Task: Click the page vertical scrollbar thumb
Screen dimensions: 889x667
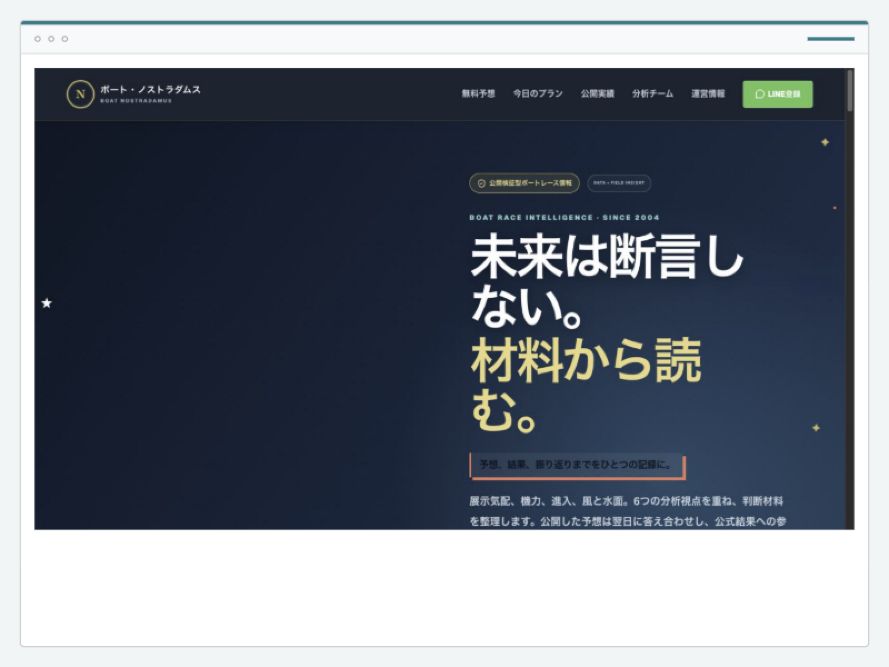Action: pos(849,90)
